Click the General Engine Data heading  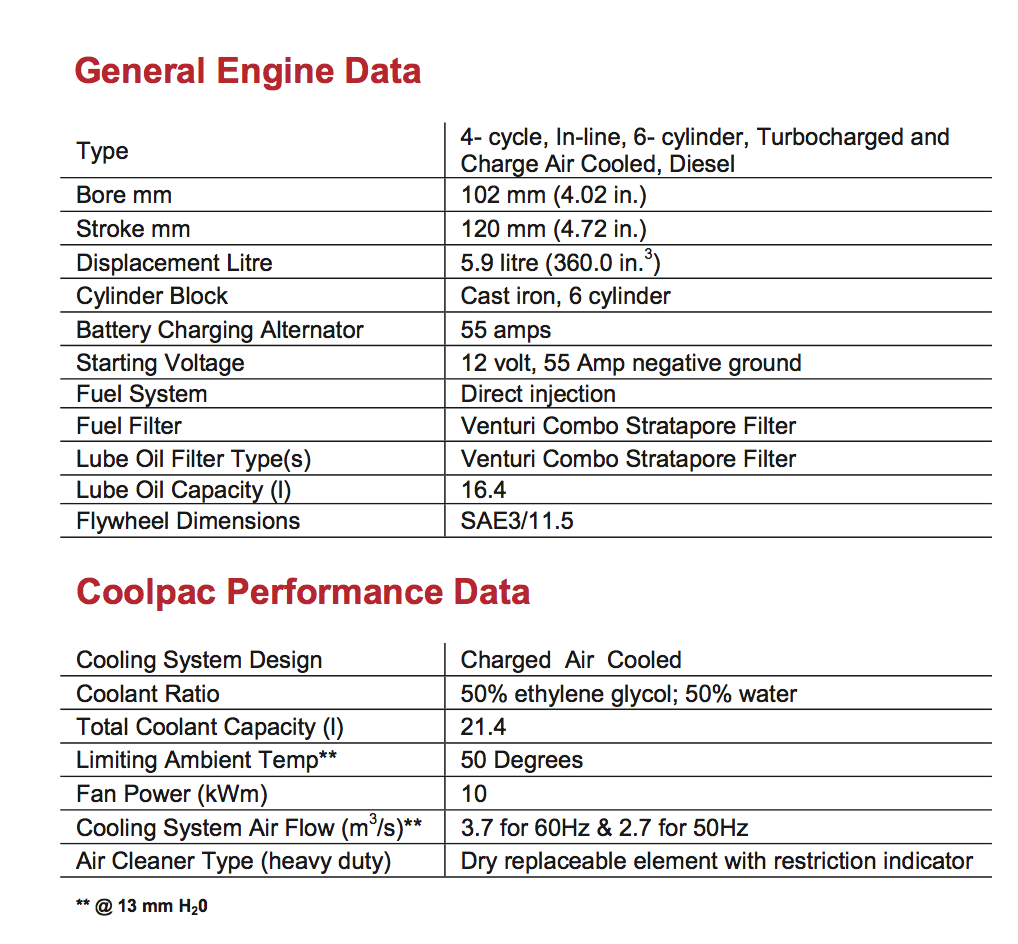tap(248, 71)
